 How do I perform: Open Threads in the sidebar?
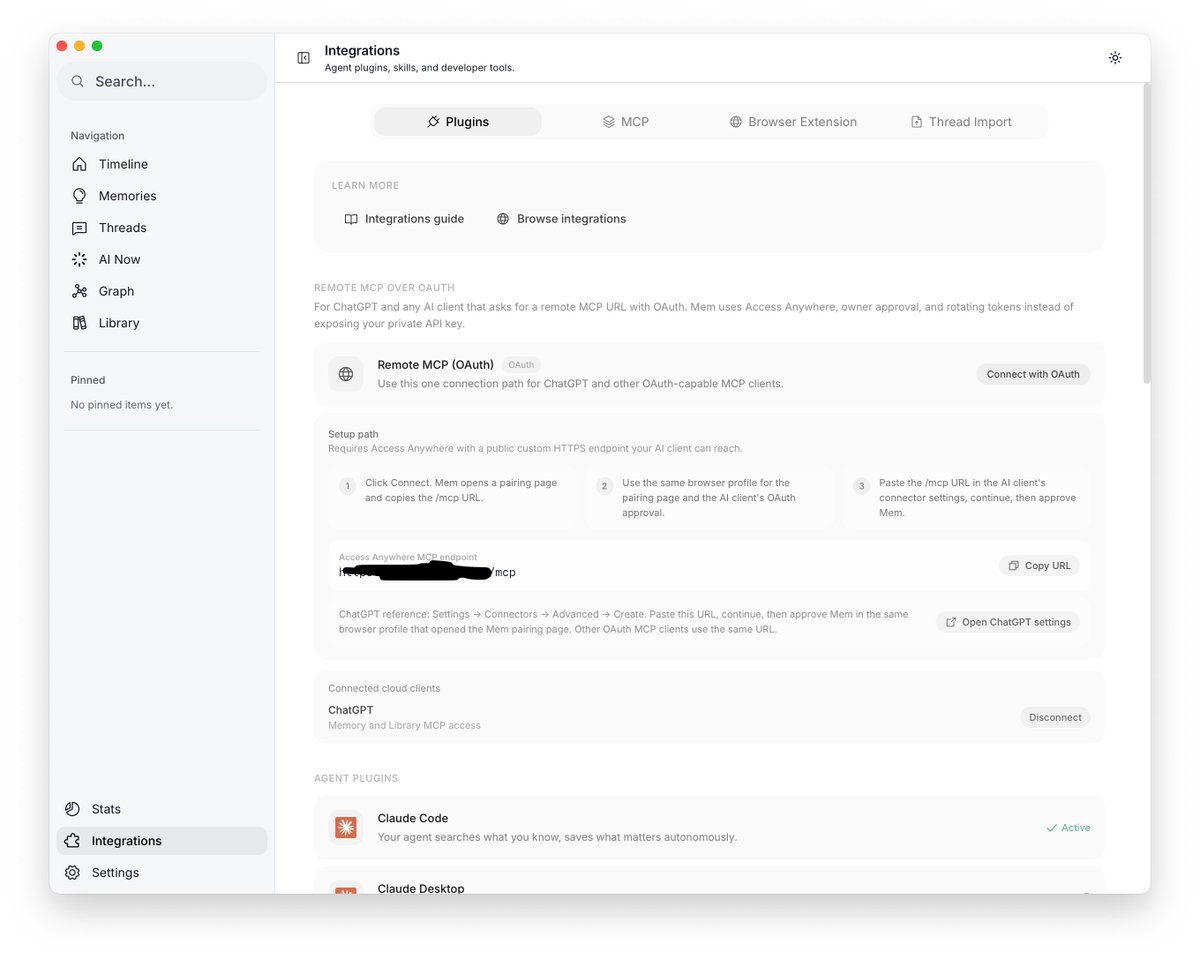162,228
